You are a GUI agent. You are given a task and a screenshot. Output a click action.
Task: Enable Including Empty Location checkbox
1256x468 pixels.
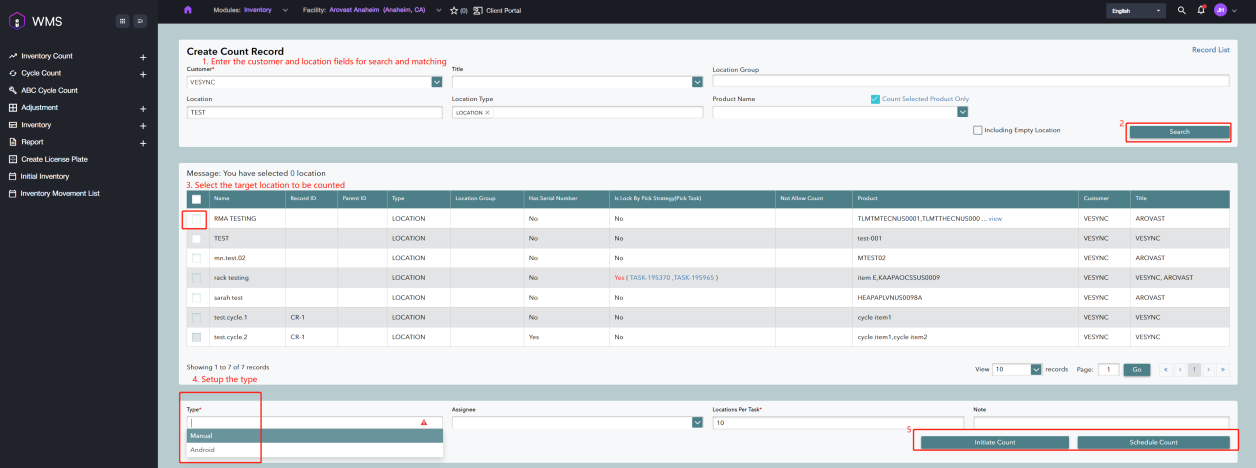click(977, 130)
